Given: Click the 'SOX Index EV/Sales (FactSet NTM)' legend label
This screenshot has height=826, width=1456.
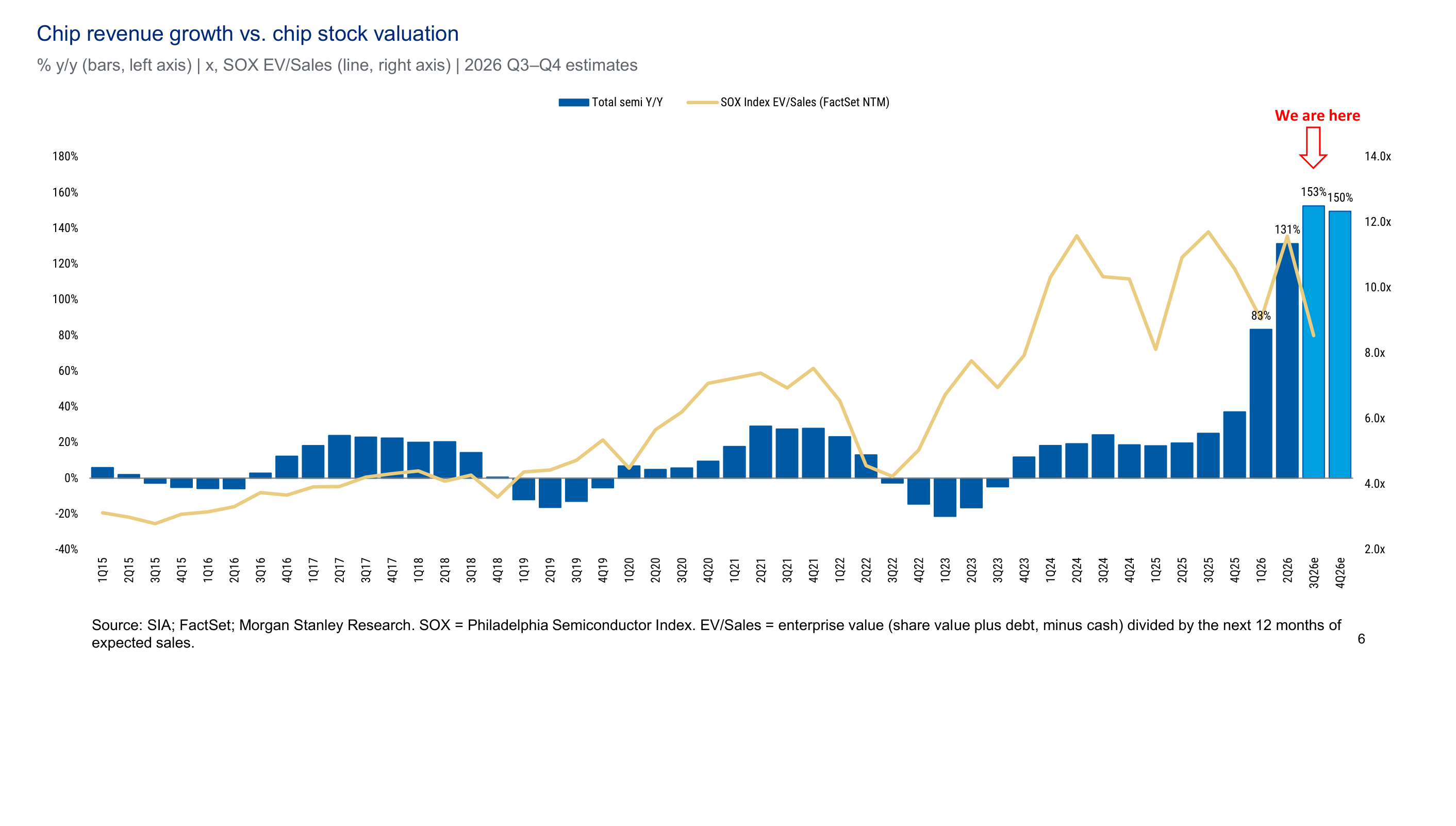Looking at the screenshot, I should (805, 102).
